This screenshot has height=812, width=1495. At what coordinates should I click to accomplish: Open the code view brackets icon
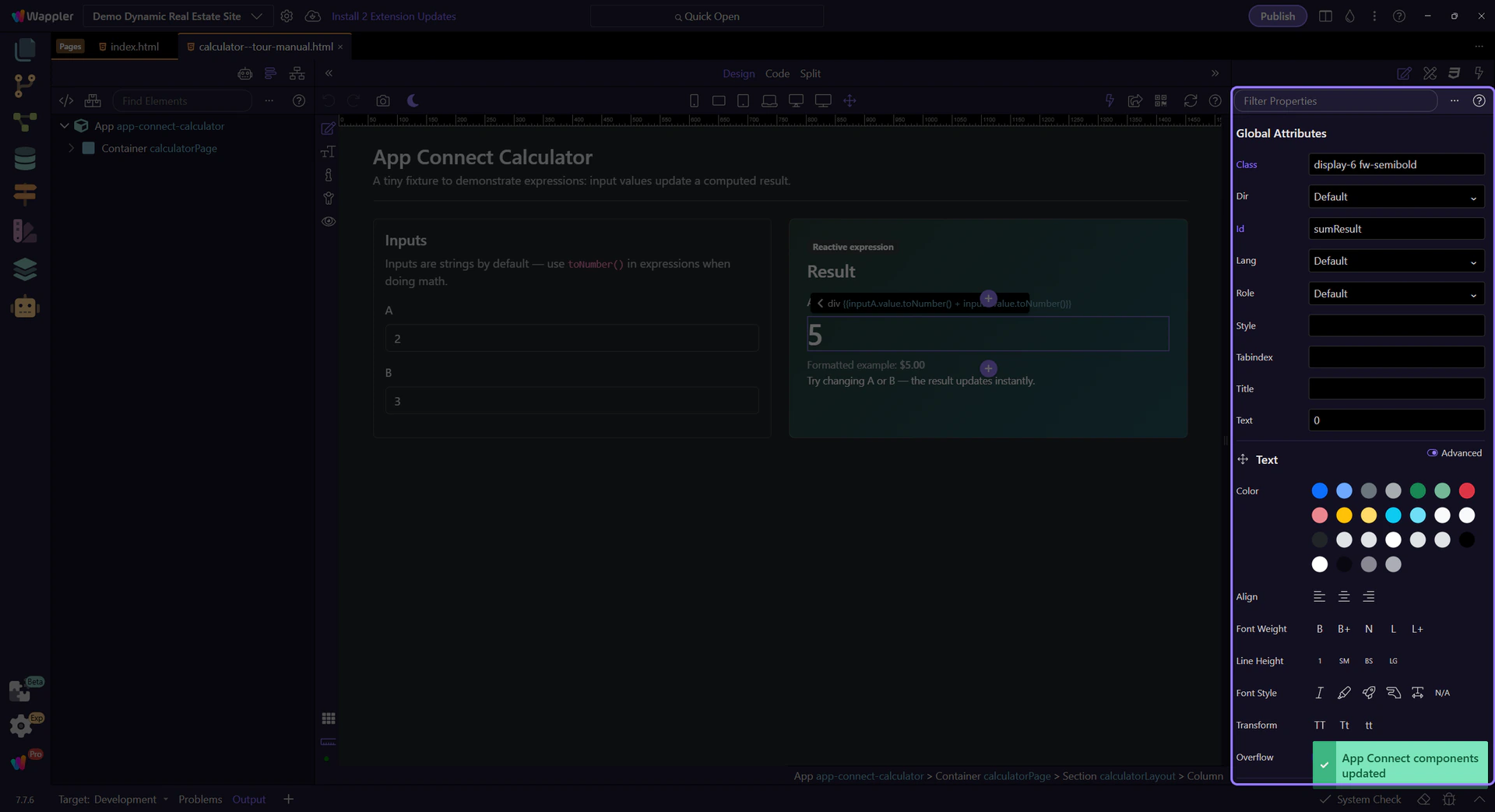66,101
